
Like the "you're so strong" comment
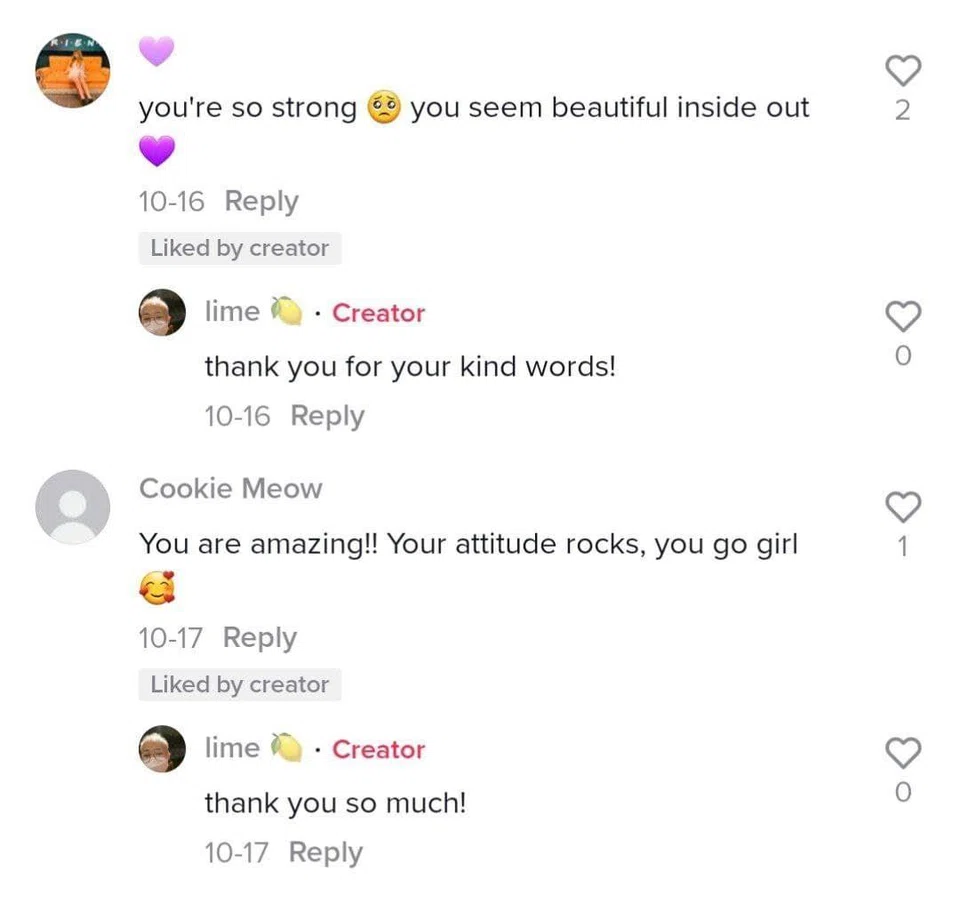click(x=902, y=72)
